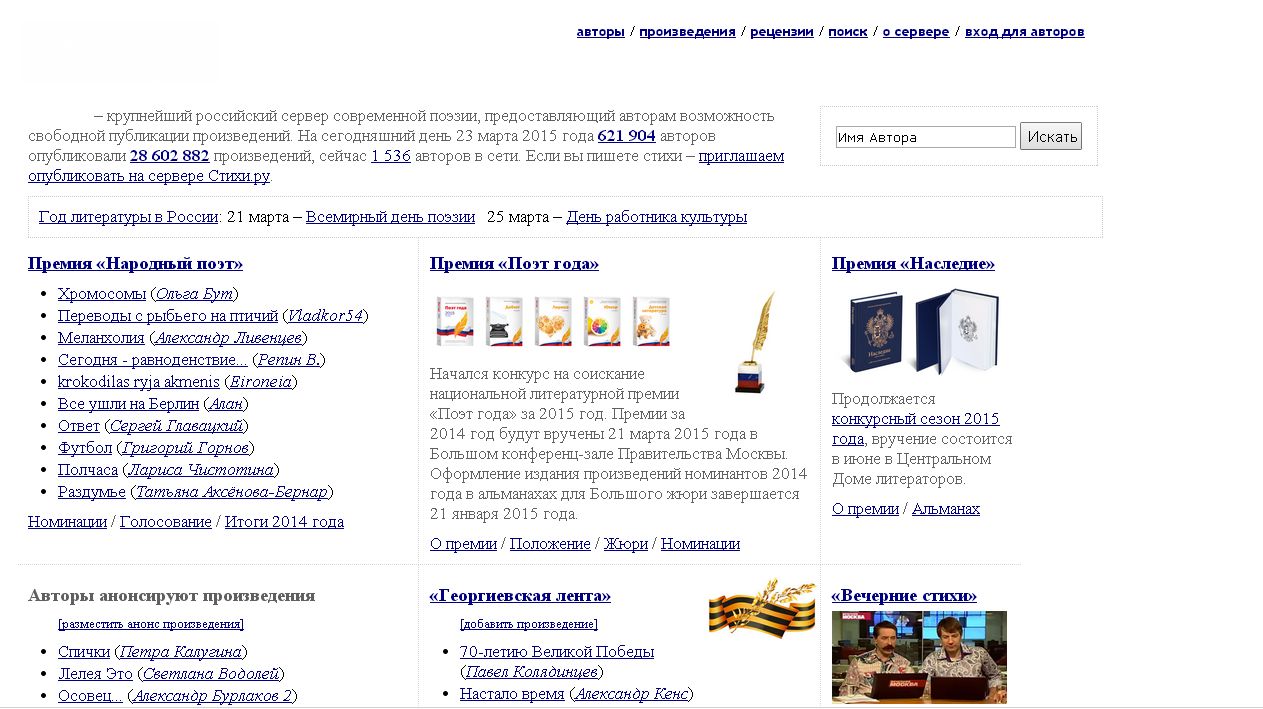
Task: Go to «рецензии» in top navigation
Action: point(781,32)
